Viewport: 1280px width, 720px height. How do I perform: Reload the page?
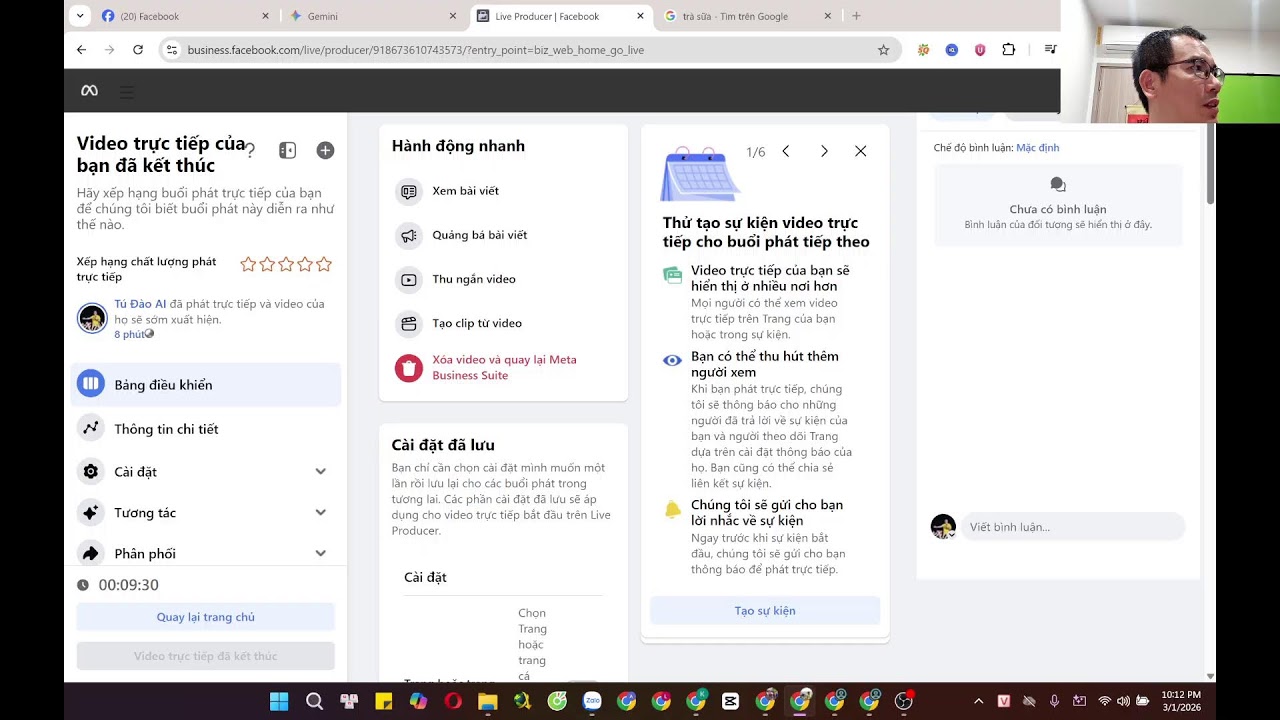coord(138,50)
